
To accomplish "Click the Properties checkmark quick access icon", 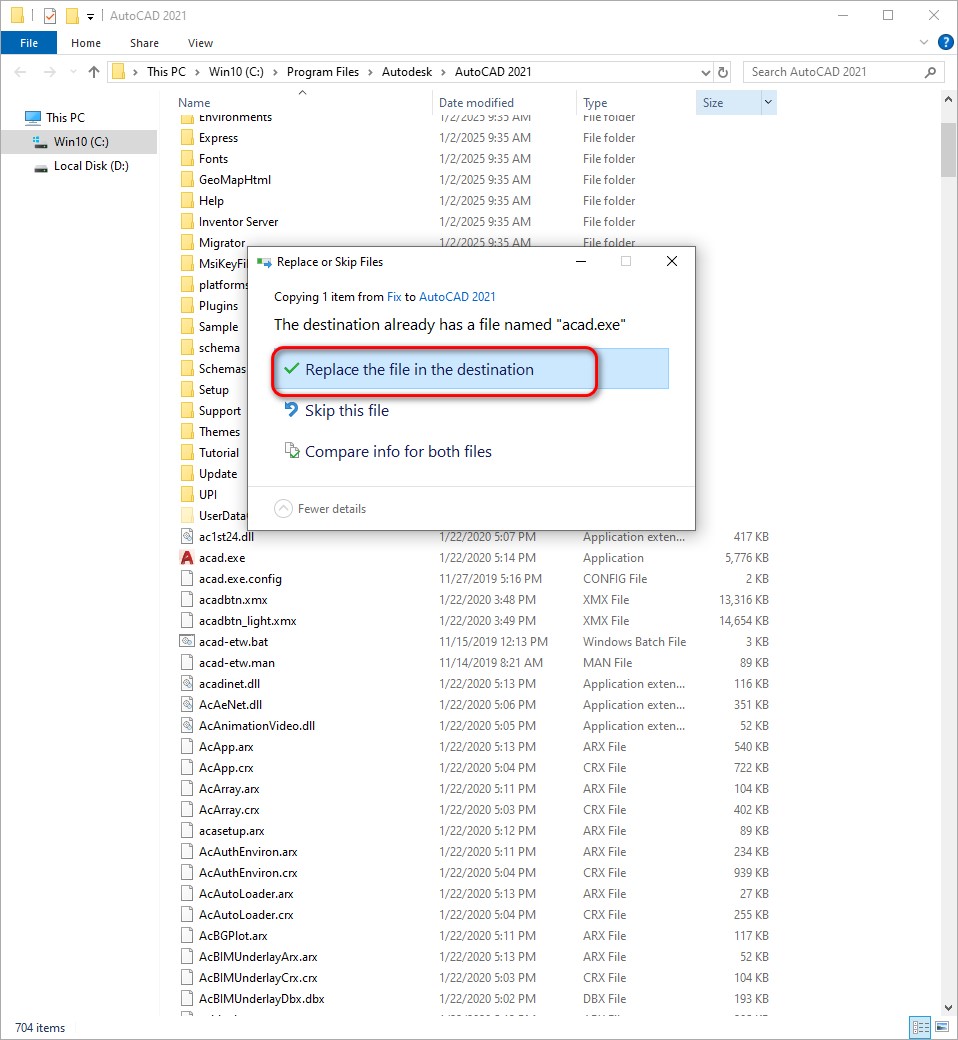I will [50, 15].
